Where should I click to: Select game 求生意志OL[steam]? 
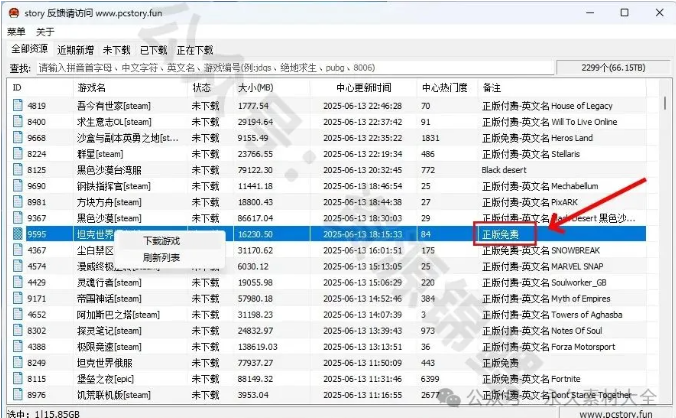(x=114, y=122)
